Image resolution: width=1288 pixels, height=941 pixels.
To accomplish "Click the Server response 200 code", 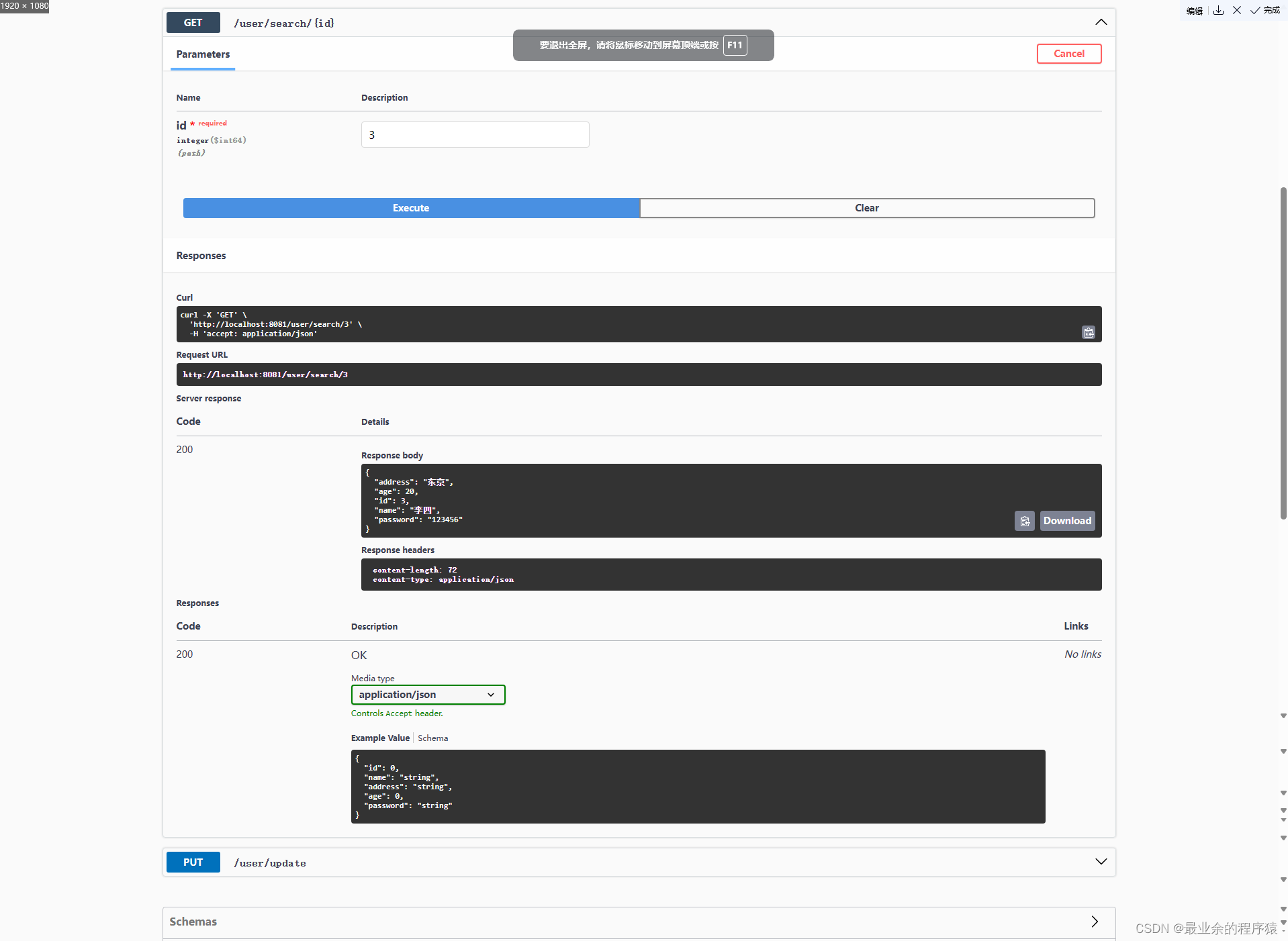I will coord(185,450).
